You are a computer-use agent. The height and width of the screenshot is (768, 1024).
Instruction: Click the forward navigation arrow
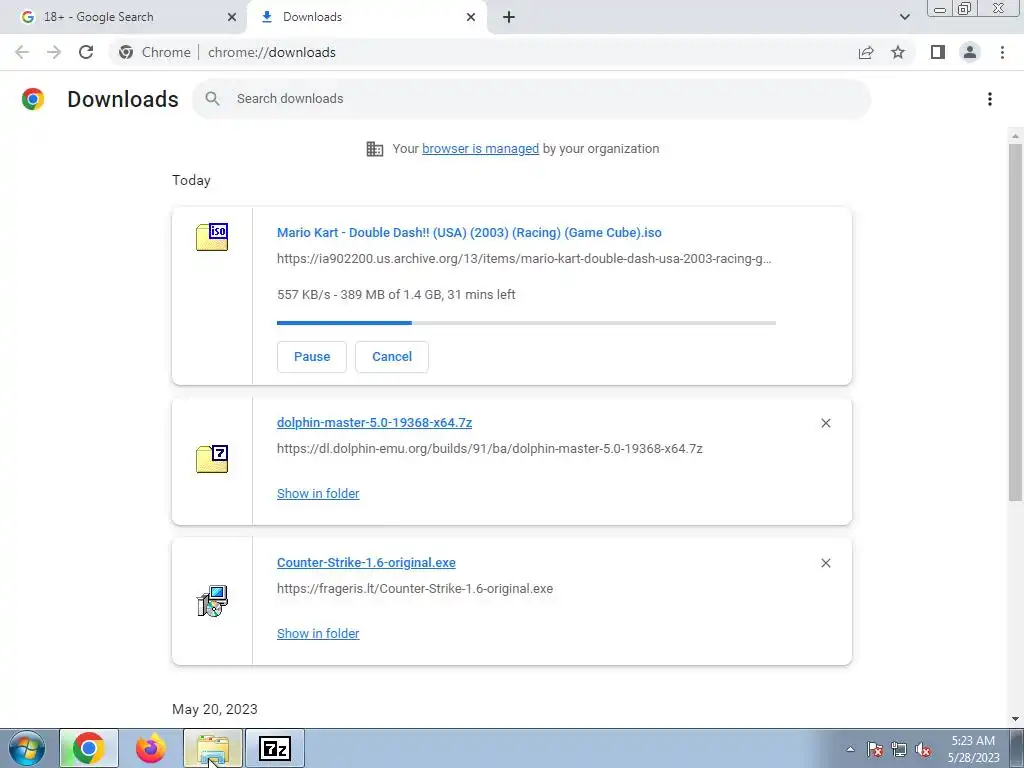(x=54, y=52)
